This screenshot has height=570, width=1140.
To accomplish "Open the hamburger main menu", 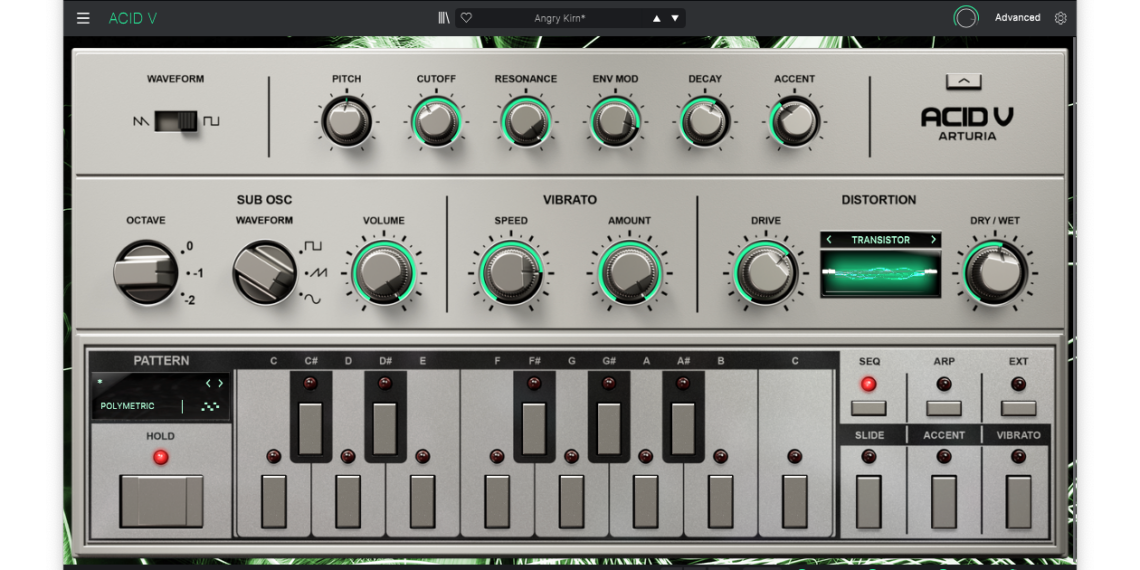I will coord(84,18).
